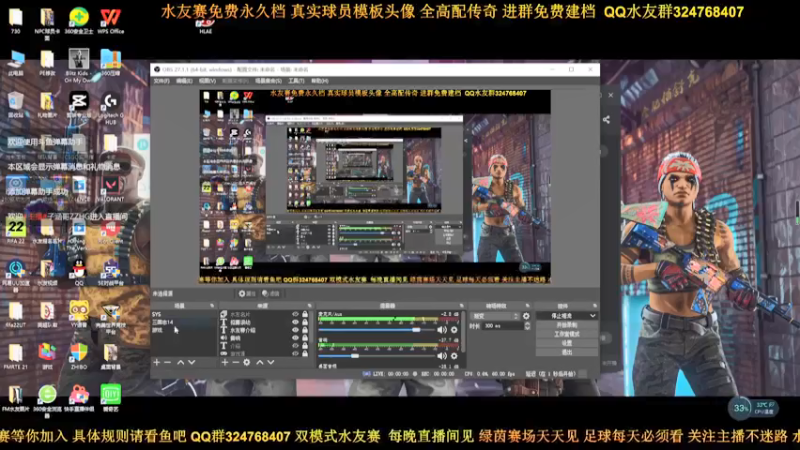Open the 视图(V) menu in OBS
800x450 pixels.
coord(207,81)
